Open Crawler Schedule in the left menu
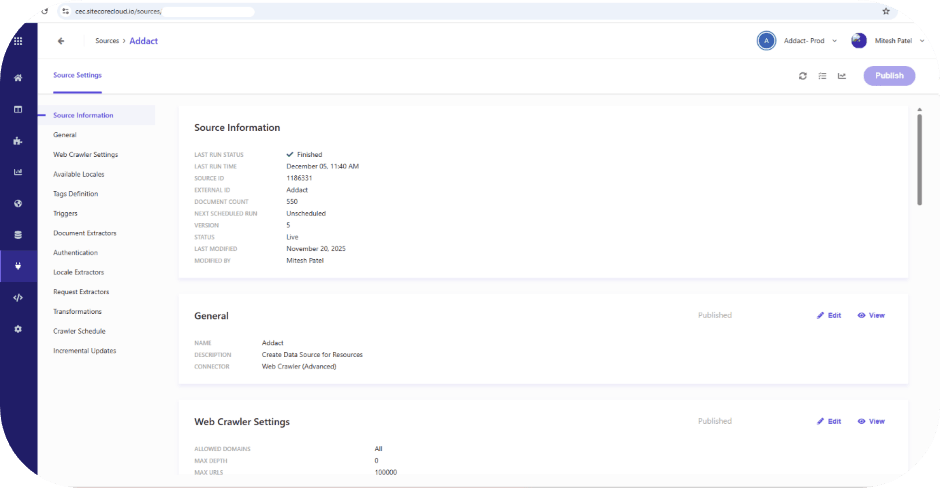 (x=79, y=331)
